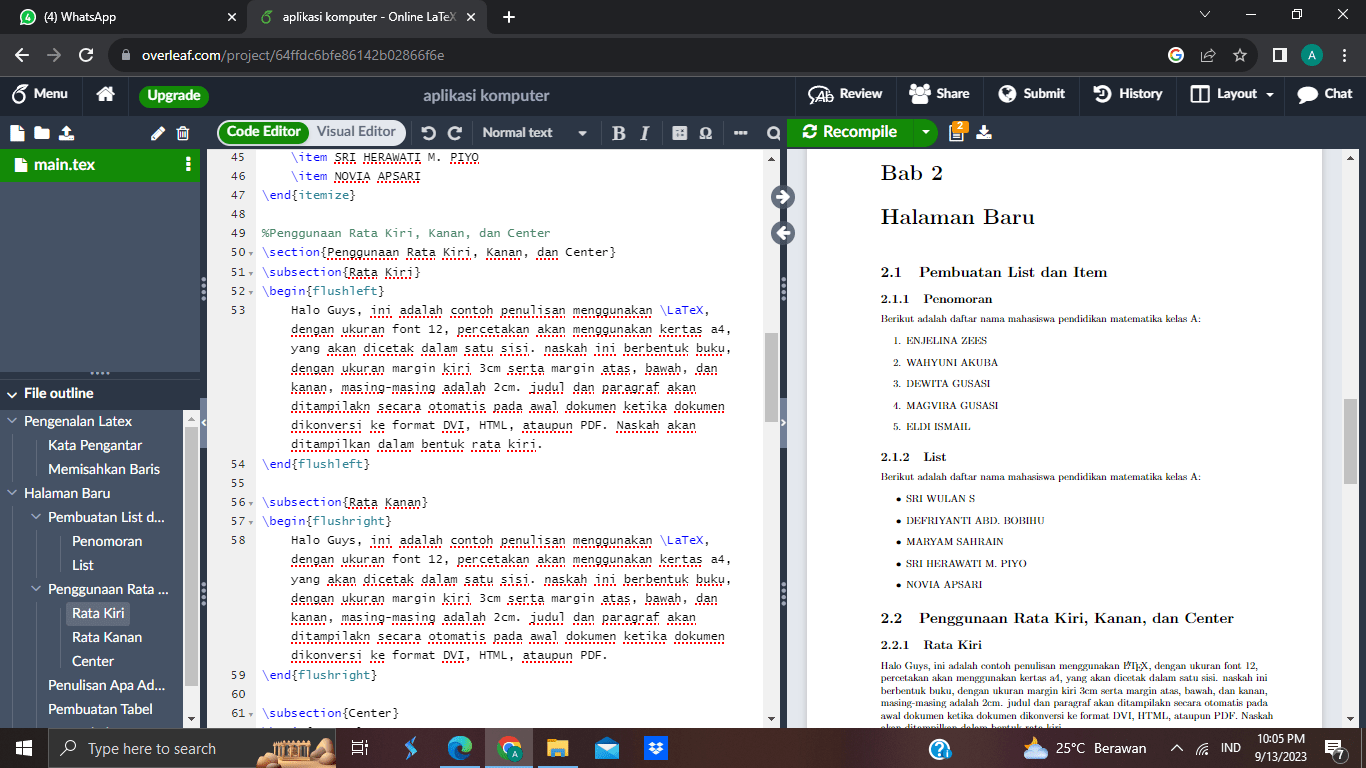1366x768 pixels.
Task: Switch to the WhatsApp browser tab
Action: point(122,17)
